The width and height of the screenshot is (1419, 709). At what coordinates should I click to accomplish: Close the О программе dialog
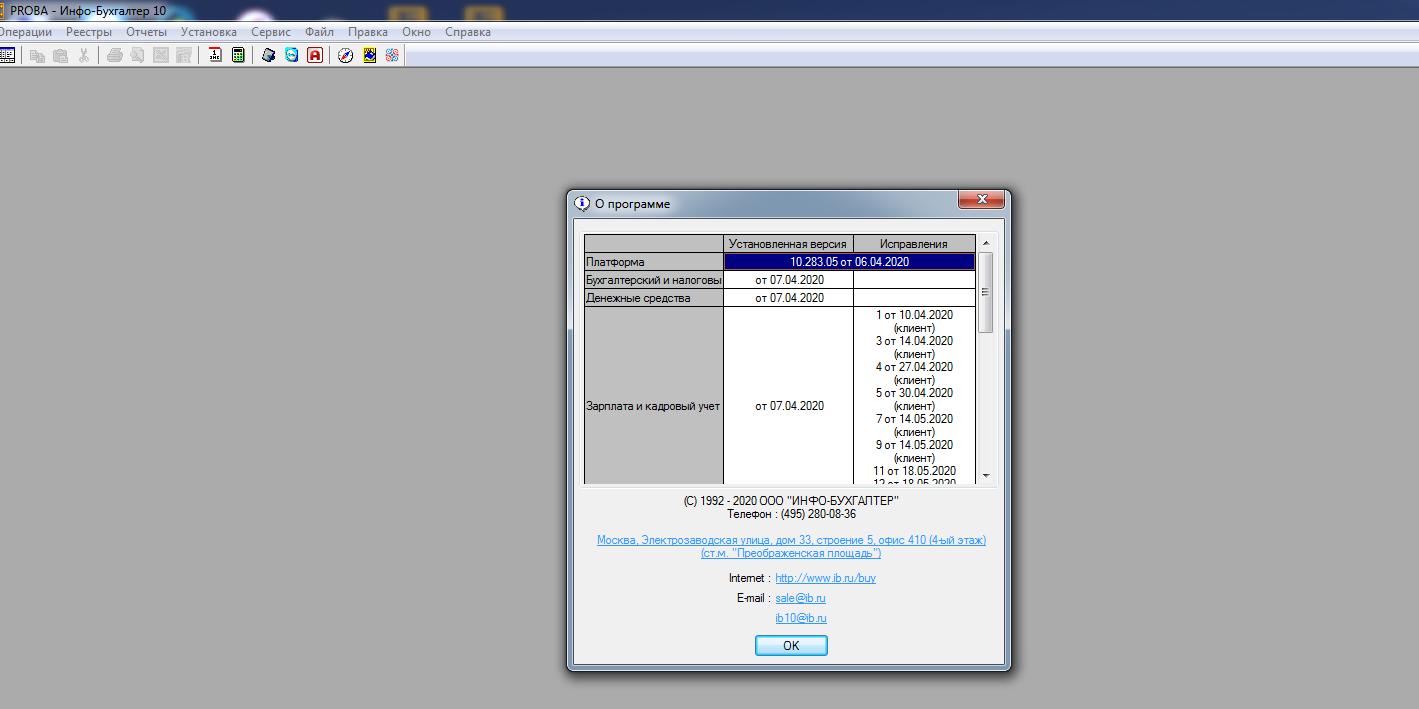coord(981,199)
